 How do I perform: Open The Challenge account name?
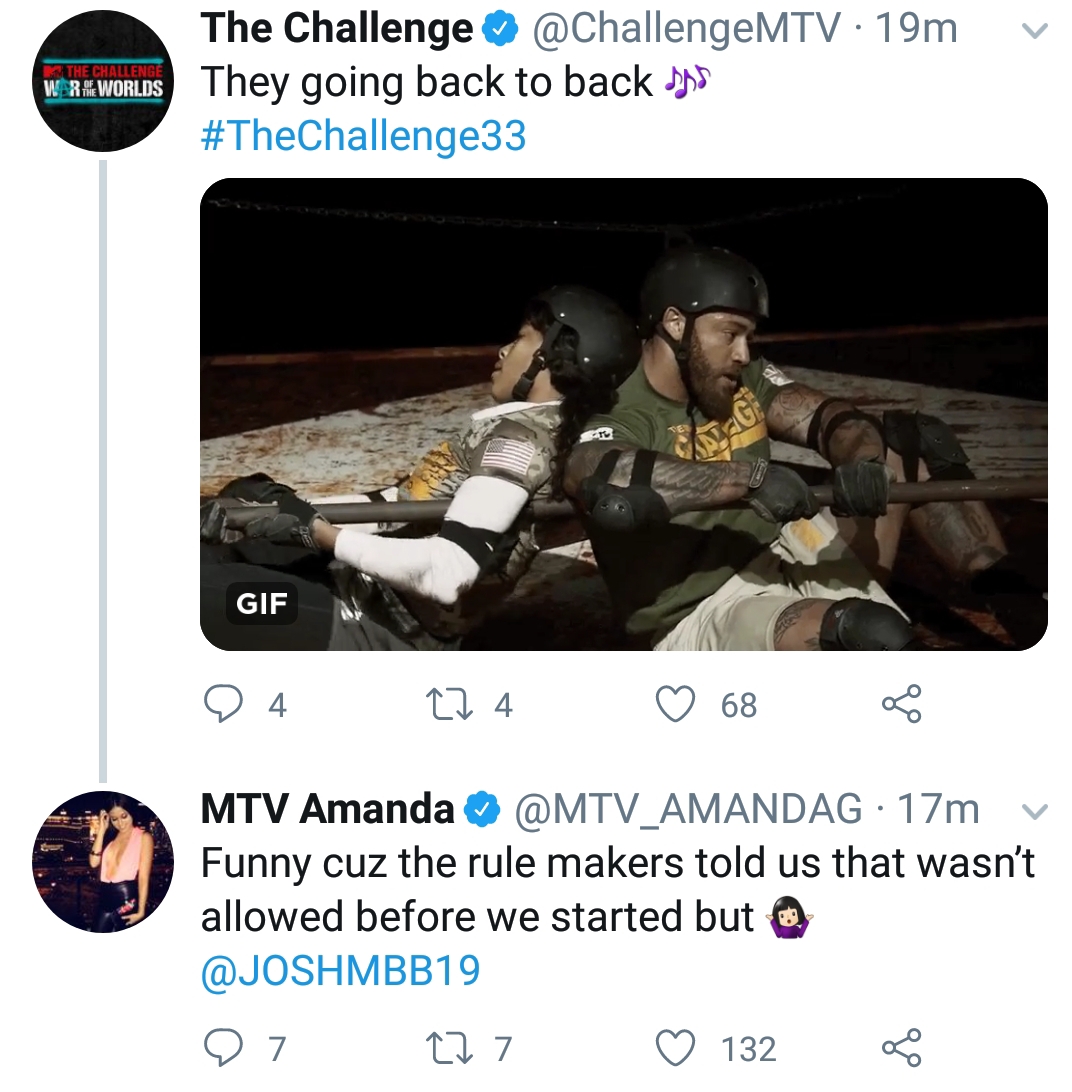click(336, 29)
